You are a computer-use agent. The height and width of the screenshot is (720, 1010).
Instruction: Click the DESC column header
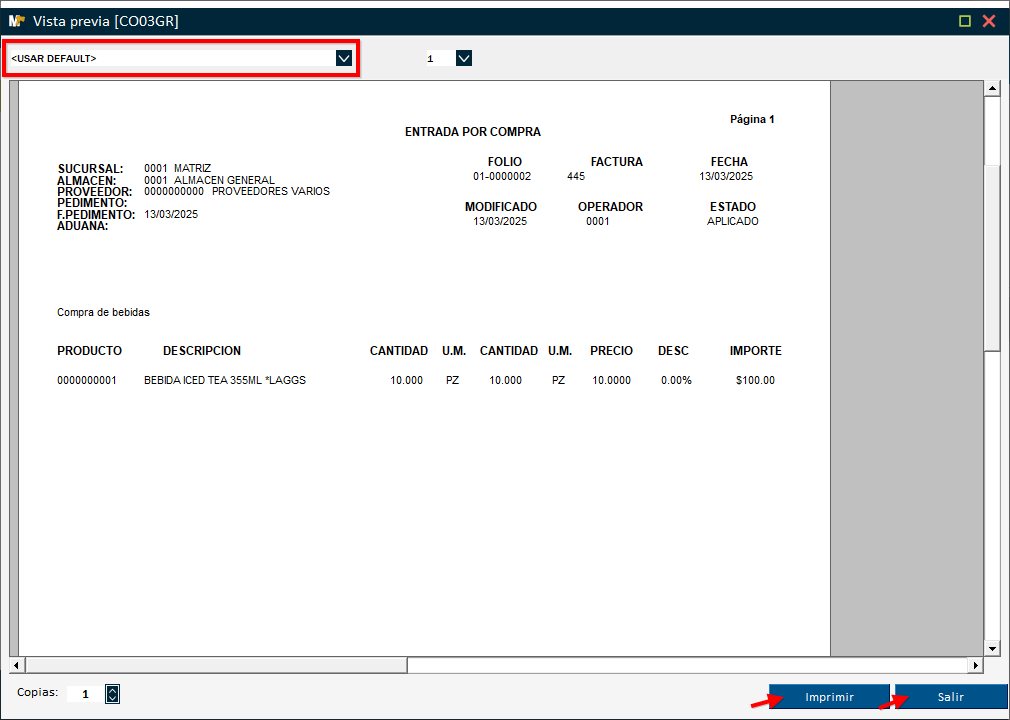[x=673, y=351]
